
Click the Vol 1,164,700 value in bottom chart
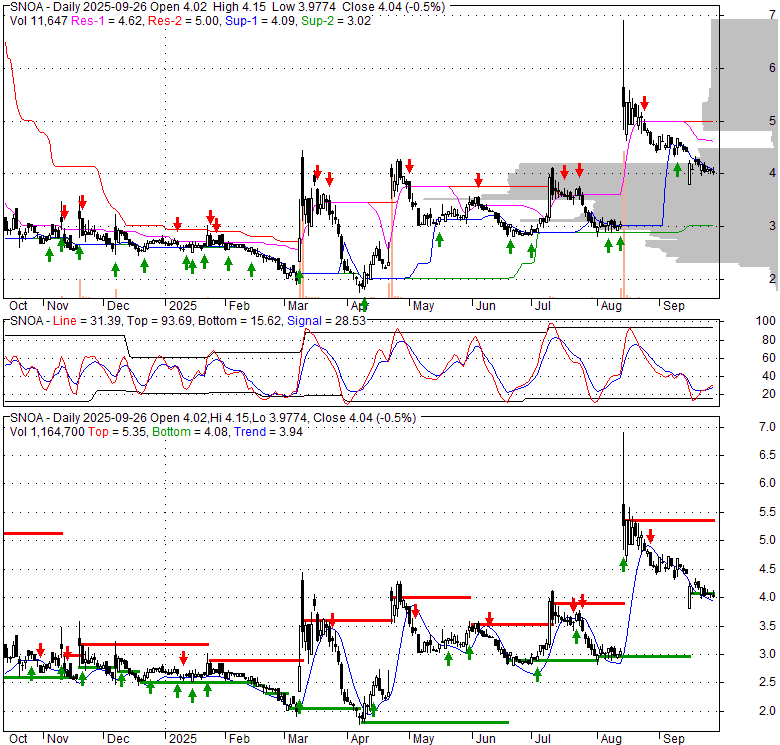(47, 432)
